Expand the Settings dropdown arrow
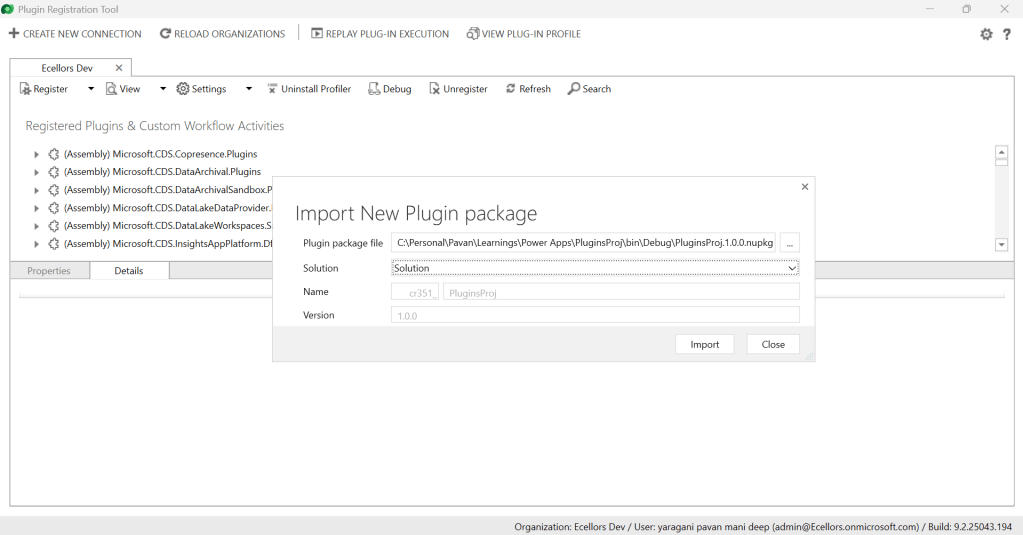The width and height of the screenshot is (1023, 535). [248, 89]
